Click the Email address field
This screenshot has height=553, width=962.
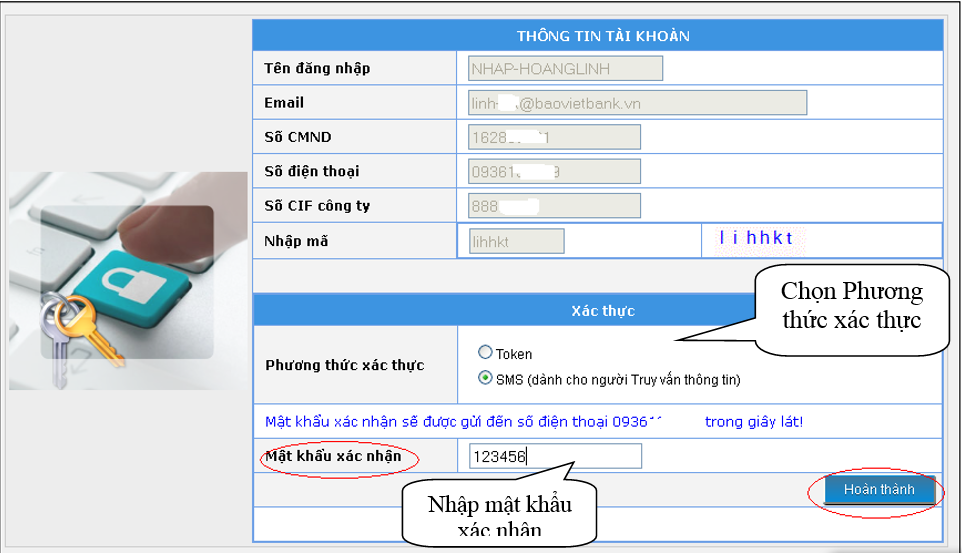click(637, 103)
